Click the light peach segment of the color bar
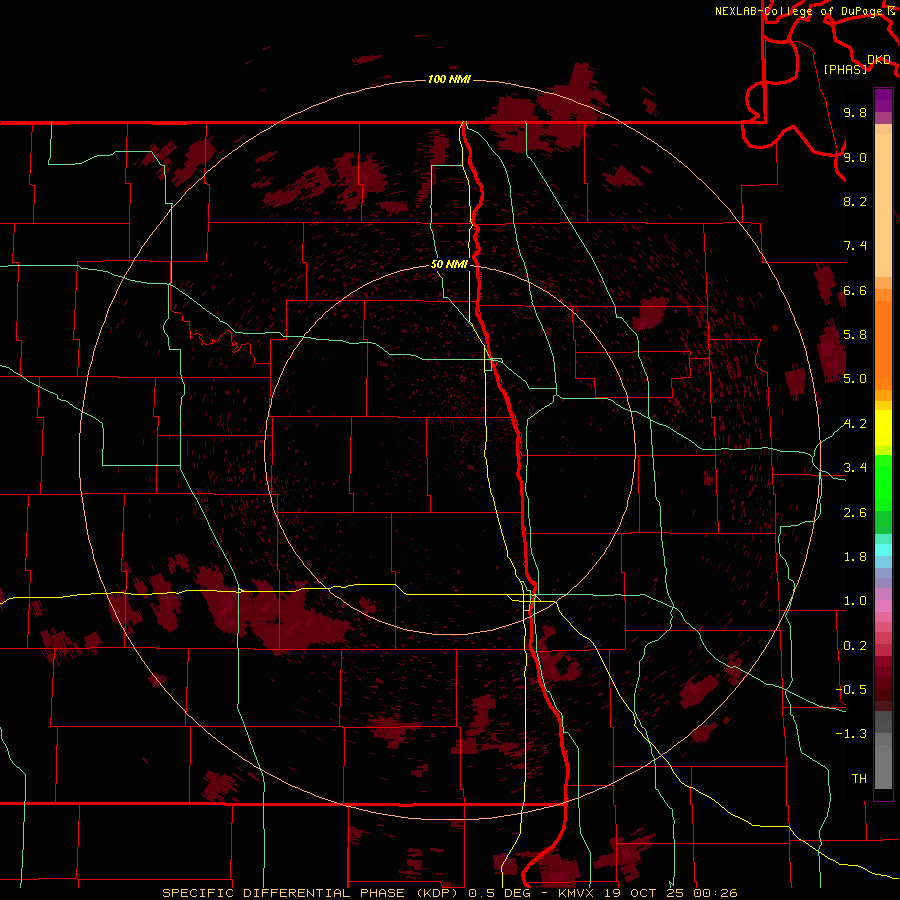 click(x=883, y=205)
